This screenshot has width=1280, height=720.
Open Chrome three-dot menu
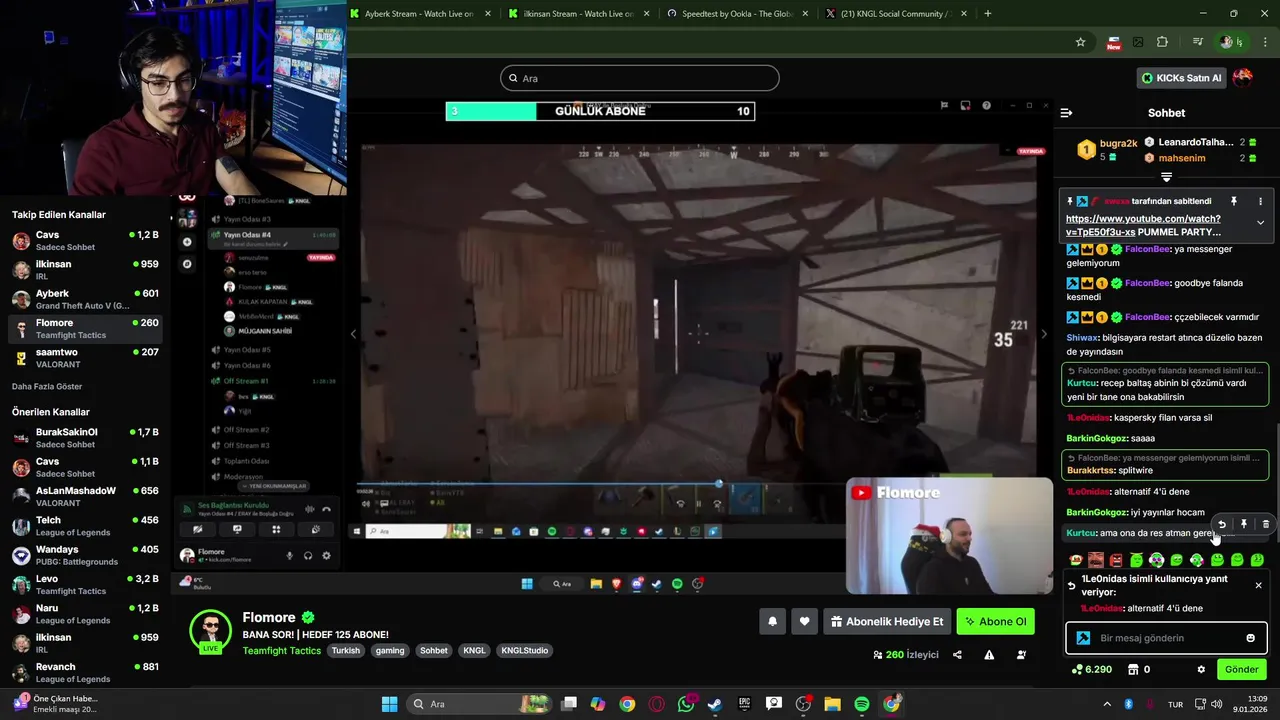(x=1266, y=42)
